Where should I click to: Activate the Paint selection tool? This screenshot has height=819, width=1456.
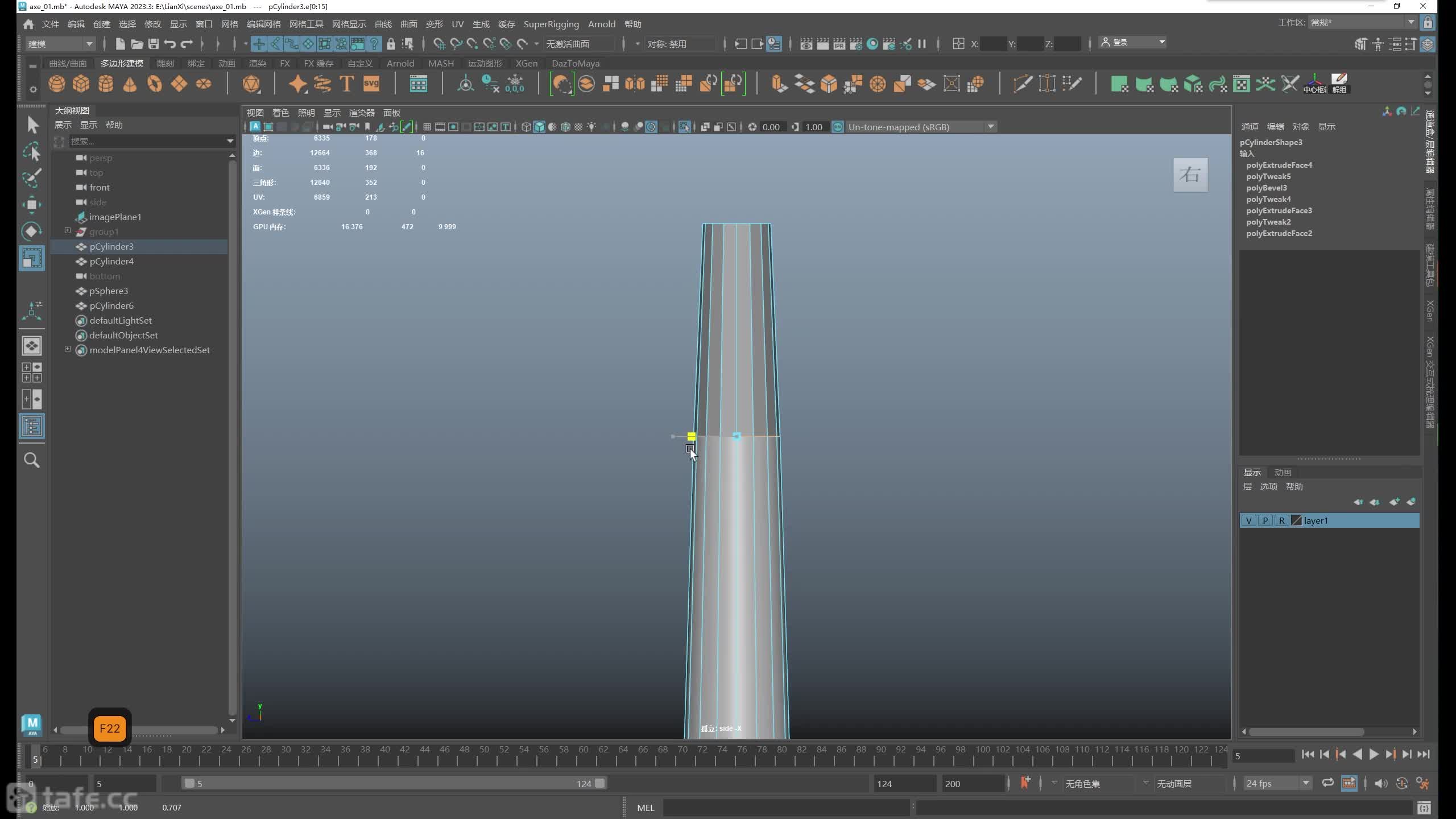pyautogui.click(x=32, y=178)
